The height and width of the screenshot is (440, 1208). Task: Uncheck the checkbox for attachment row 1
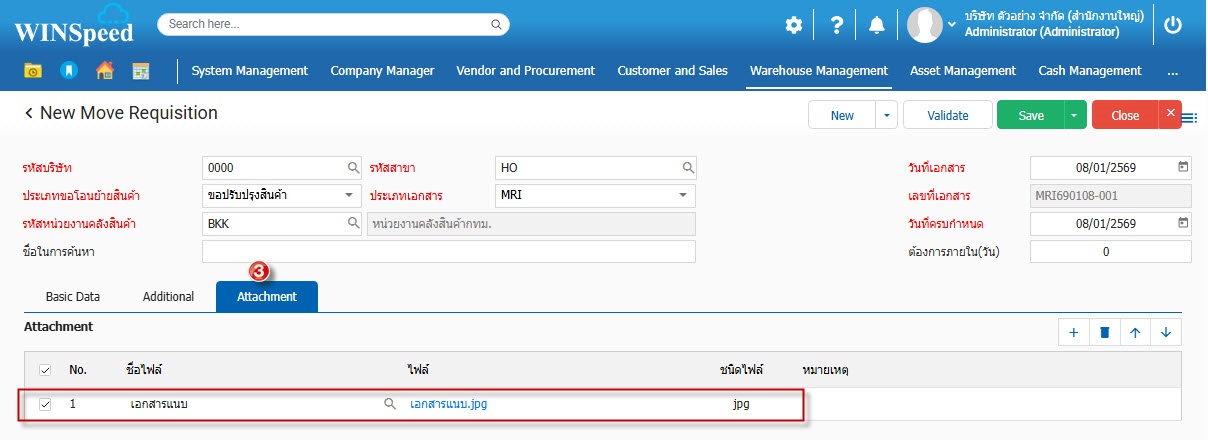pyautogui.click(x=44, y=404)
